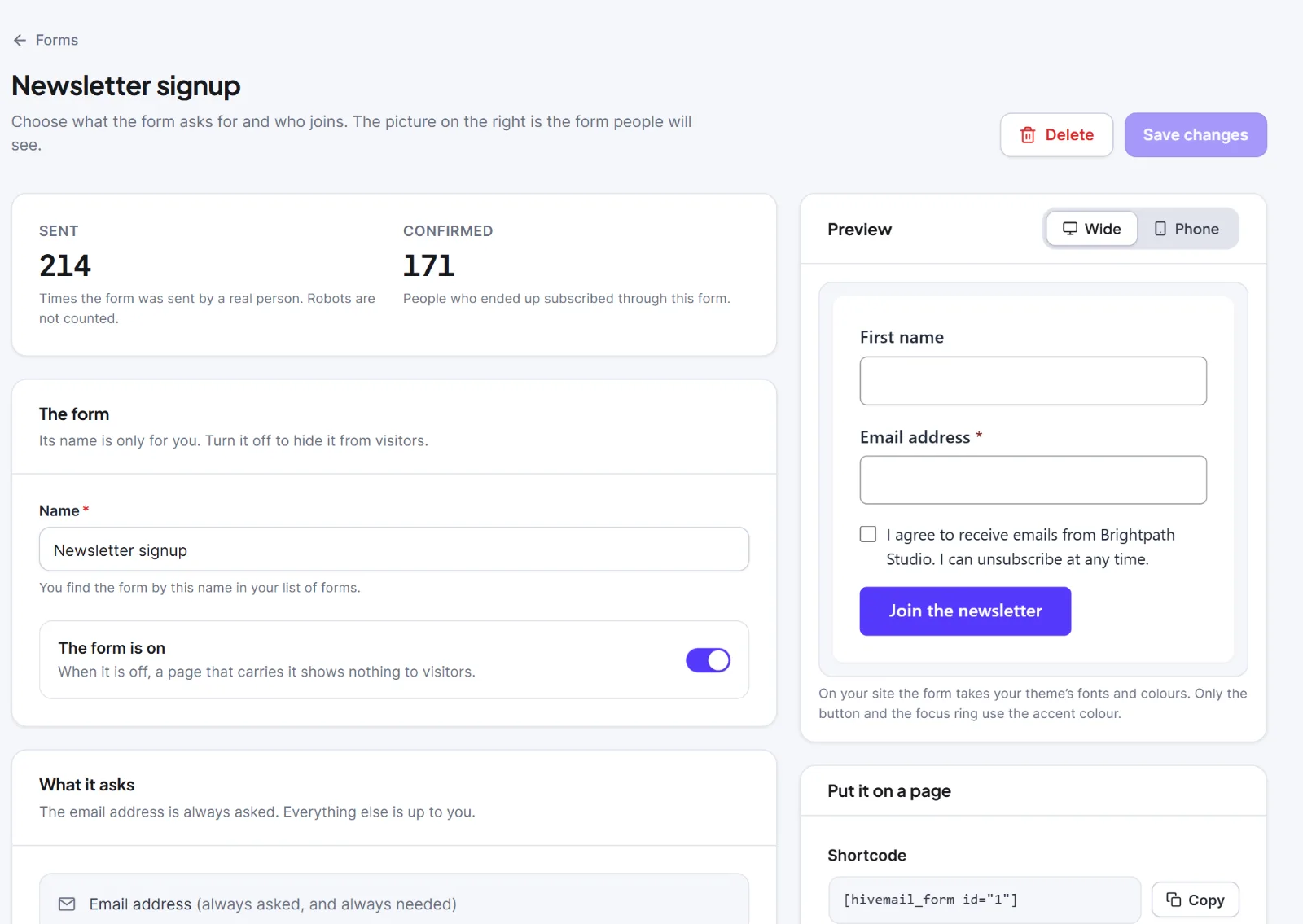The width and height of the screenshot is (1303, 924).
Task: Switch preview to Phone
Action: [x=1186, y=229]
